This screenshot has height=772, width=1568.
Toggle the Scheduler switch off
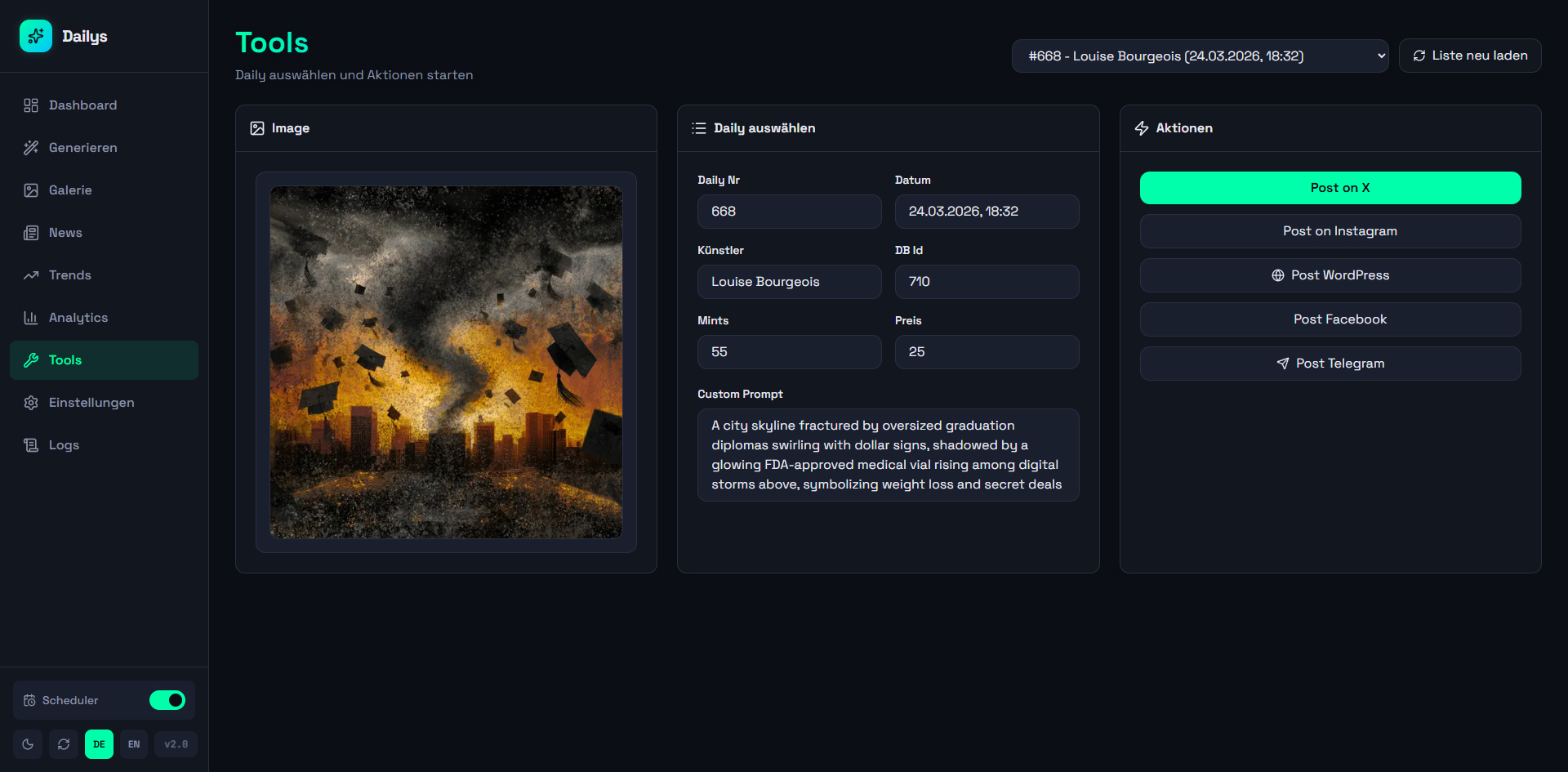click(x=167, y=700)
